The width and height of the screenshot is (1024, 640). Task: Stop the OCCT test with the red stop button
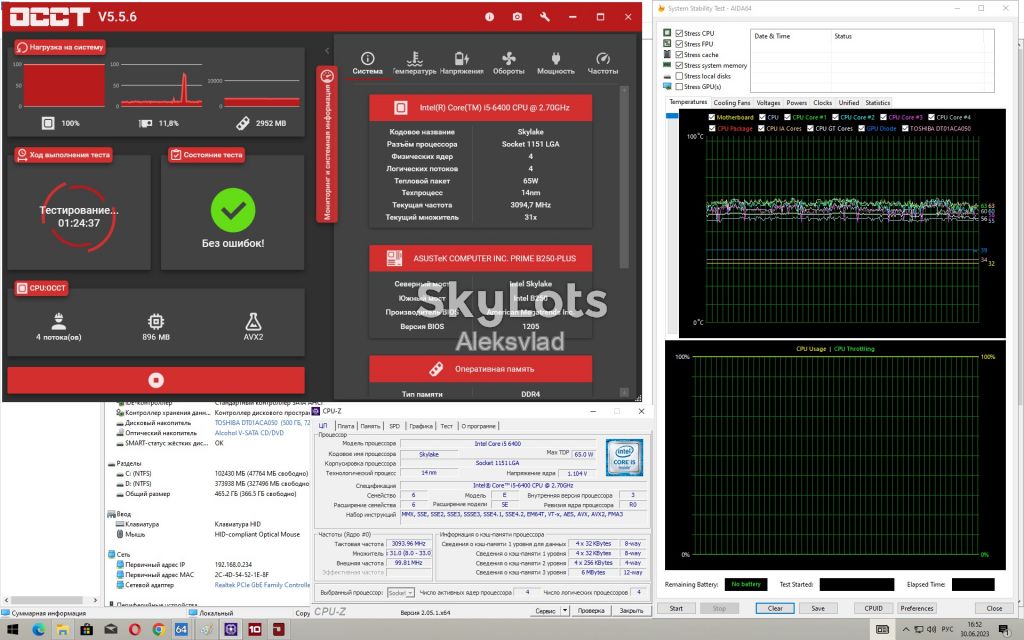[x=155, y=380]
